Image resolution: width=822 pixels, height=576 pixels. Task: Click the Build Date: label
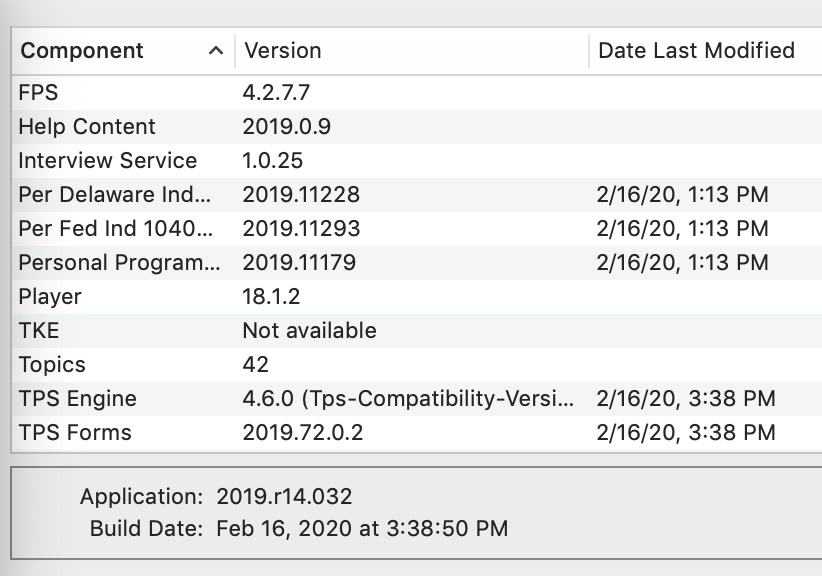(x=146, y=529)
